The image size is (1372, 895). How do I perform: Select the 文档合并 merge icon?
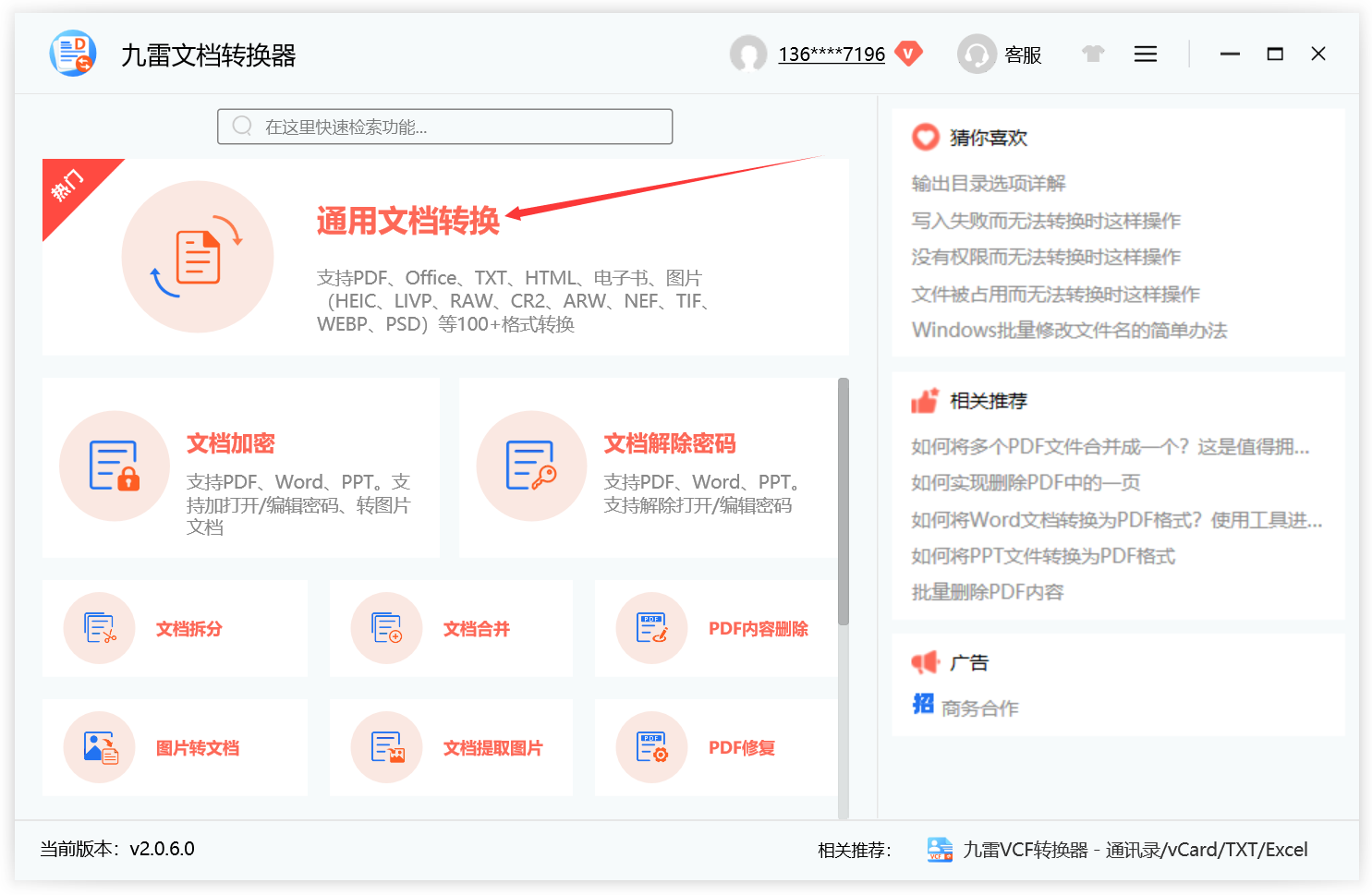[x=386, y=628]
